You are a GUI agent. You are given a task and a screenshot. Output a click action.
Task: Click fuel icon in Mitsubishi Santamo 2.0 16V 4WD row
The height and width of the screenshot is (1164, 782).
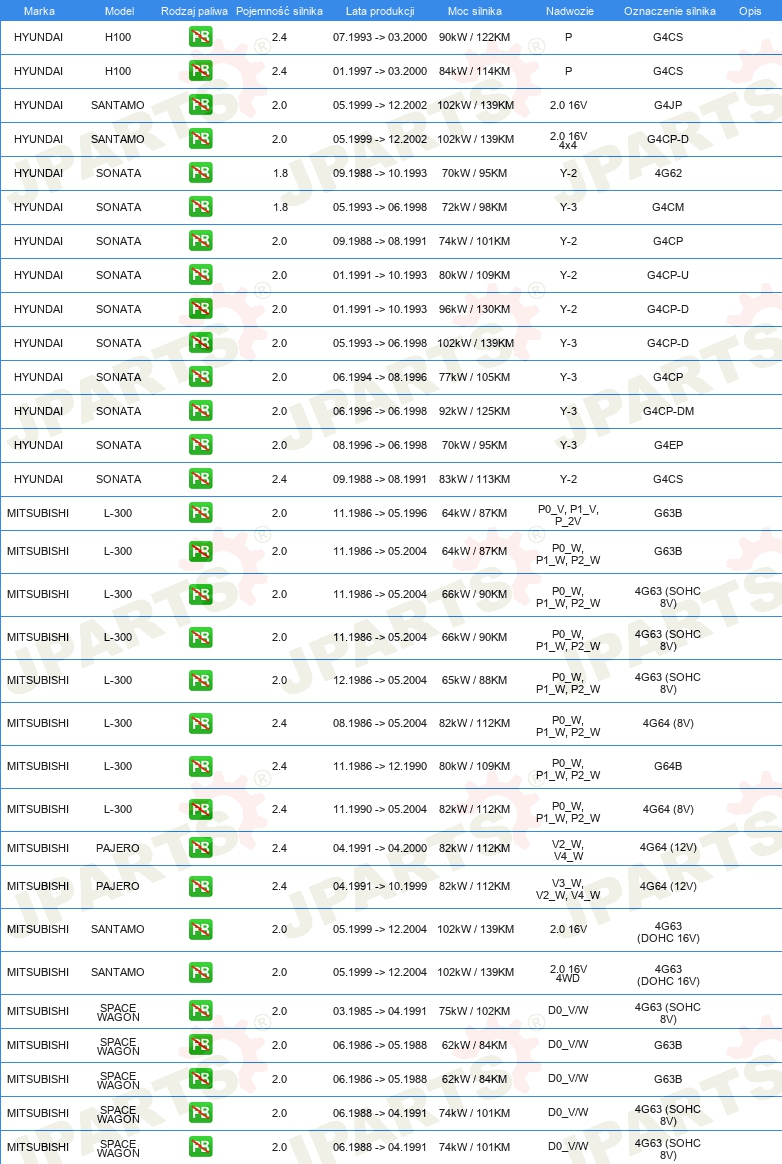pyautogui.click(x=201, y=972)
